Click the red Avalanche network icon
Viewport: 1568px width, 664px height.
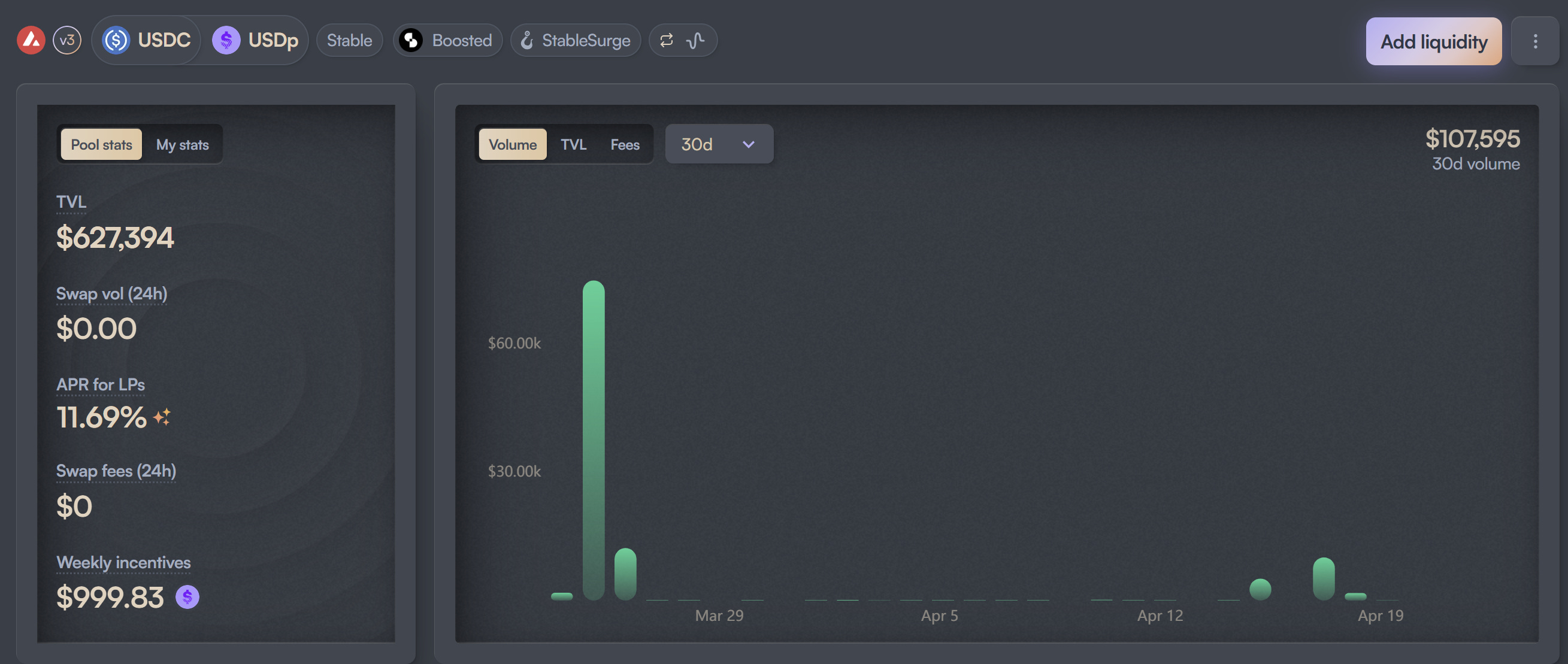pos(31,41)
